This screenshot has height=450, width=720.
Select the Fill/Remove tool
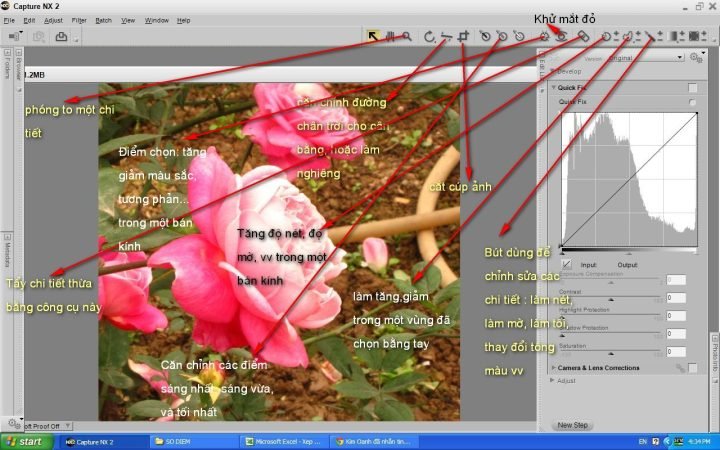pyautogui.click(x=693, y=36)
